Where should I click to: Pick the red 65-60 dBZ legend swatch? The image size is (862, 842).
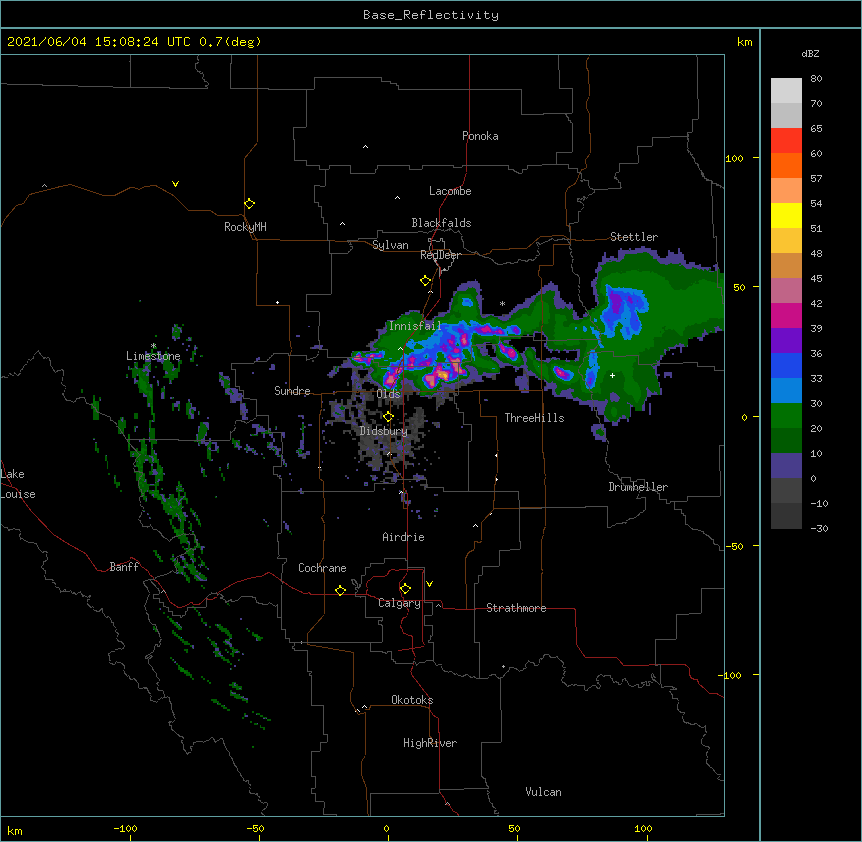[786, 141]
